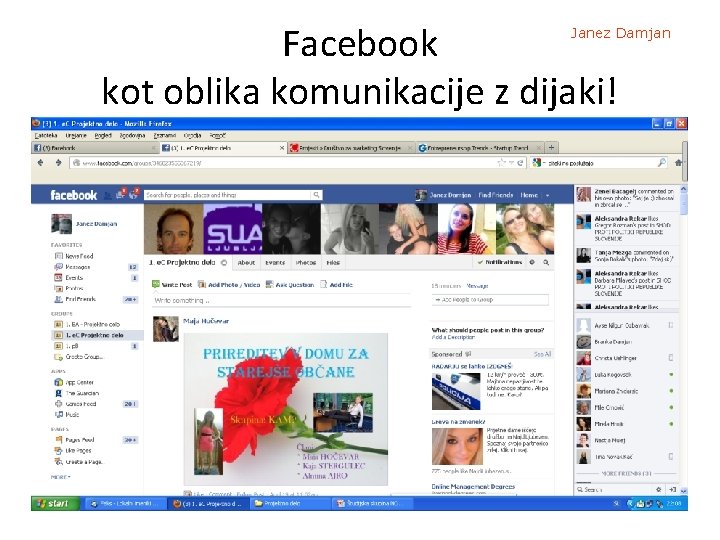Image resolution: width=720 pixels, height=540 pixels.
Task: Click See All sponsored link
Action: pos(542,354)
